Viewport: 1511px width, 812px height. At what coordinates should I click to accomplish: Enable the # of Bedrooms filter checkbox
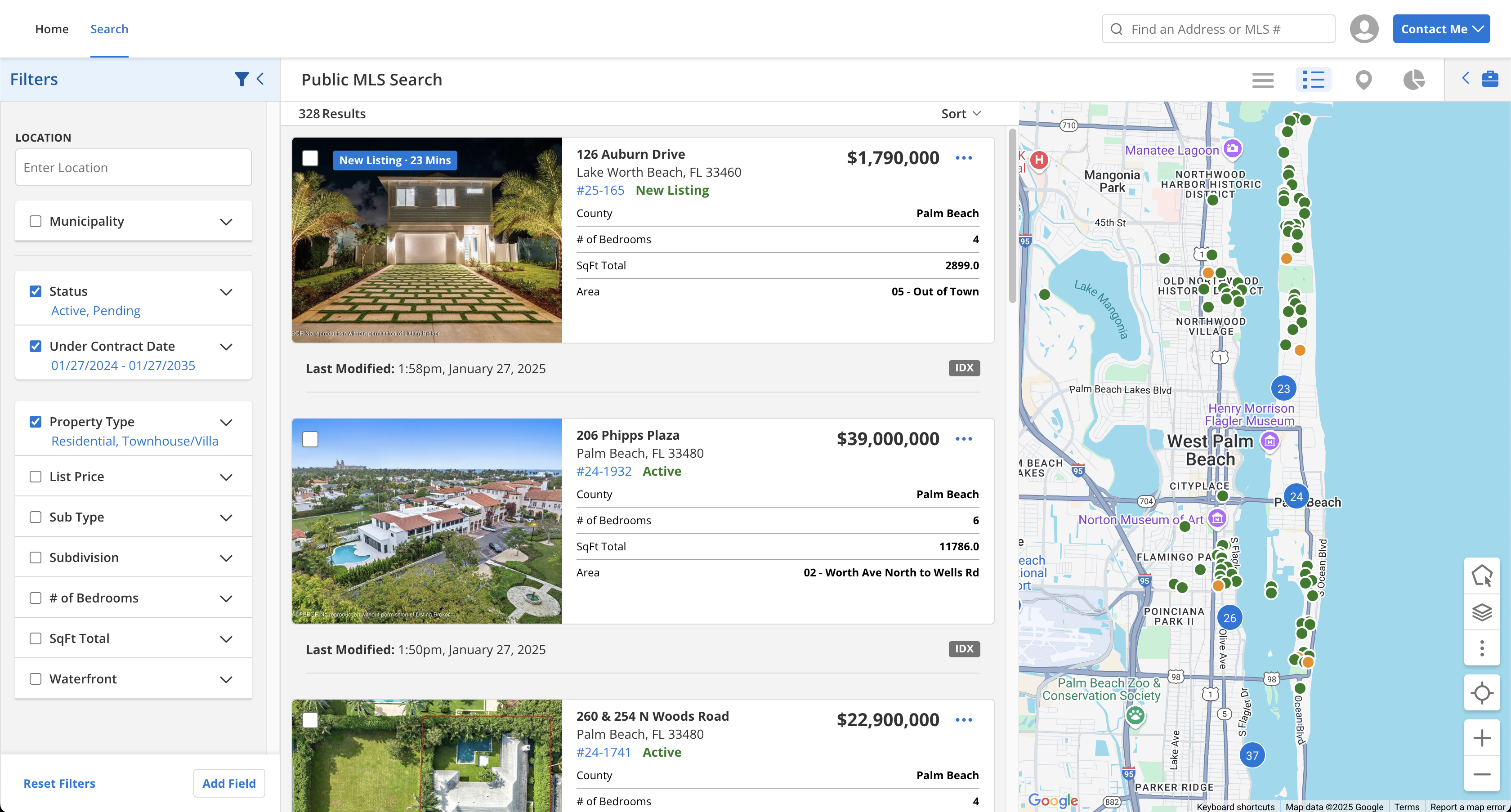[x=36, y=598]
